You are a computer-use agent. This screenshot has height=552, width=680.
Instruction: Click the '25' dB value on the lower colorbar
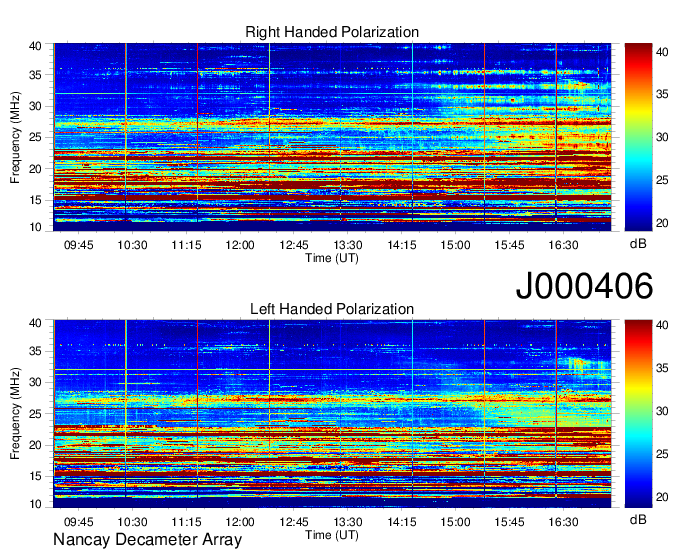point(662,454)
